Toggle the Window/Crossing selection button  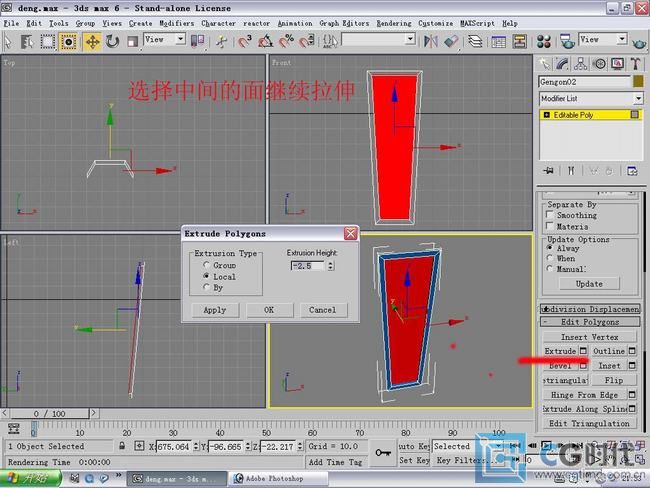(68, 41)
